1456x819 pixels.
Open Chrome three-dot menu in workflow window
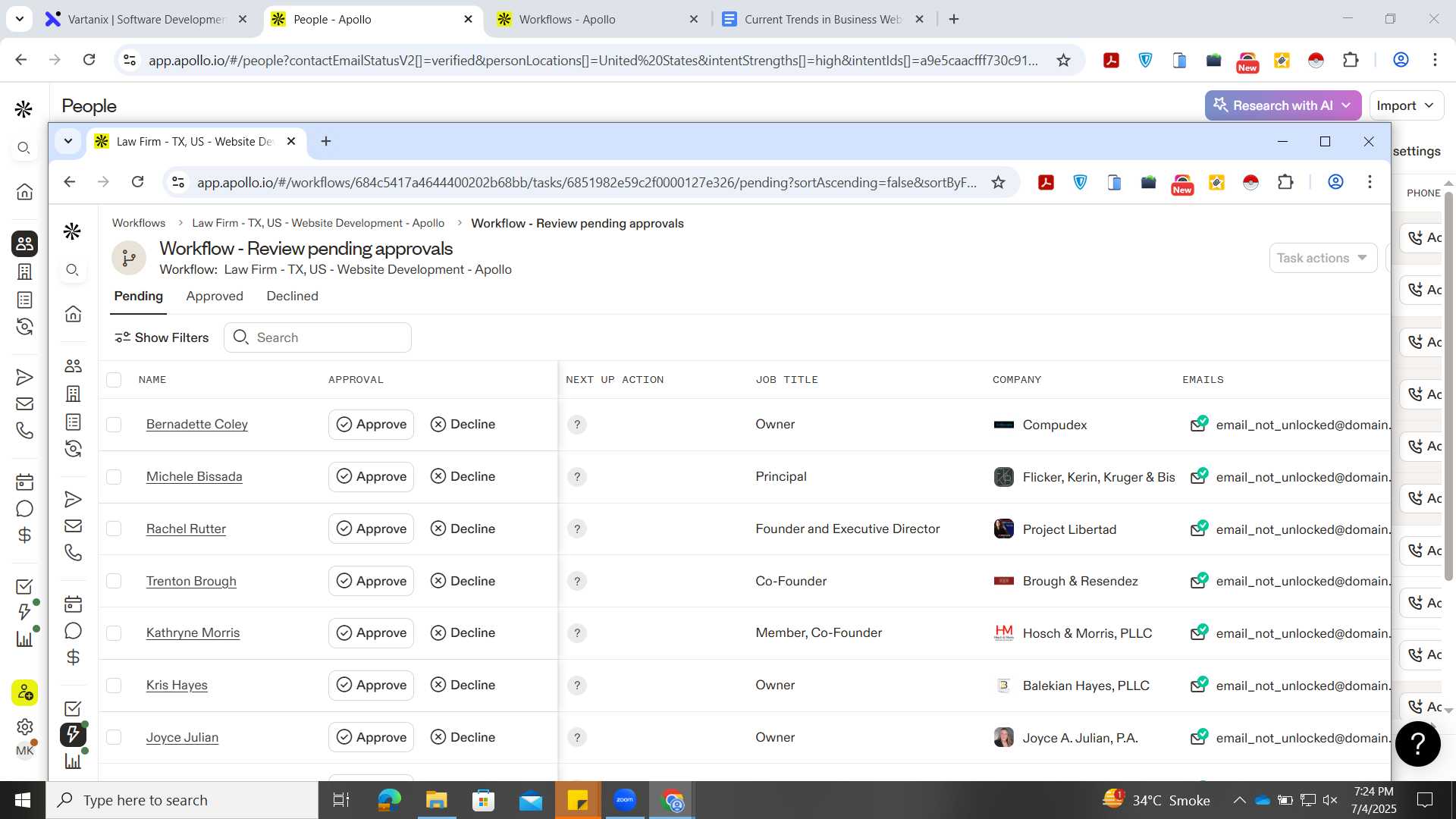[1370, 182]
